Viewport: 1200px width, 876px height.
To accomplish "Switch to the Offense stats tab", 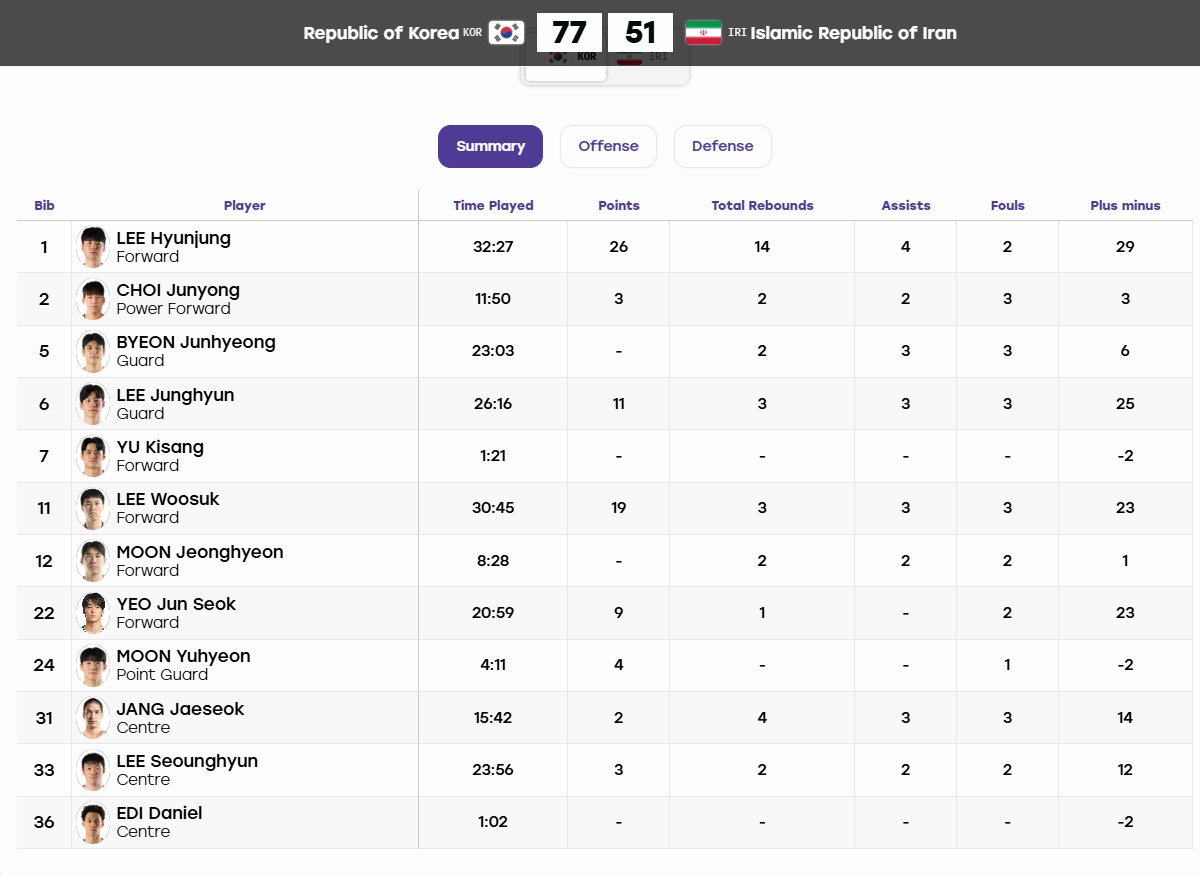I will [608, 146].
